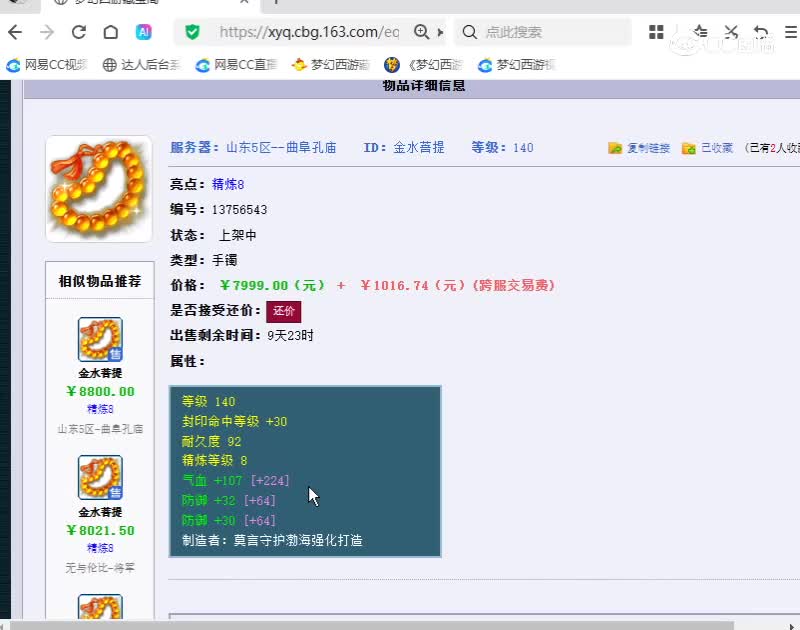This screenshot has width=800, height=630.
Task: Open similar item priced ¥8021.50 thumbnail
Action: coord(100,477)
